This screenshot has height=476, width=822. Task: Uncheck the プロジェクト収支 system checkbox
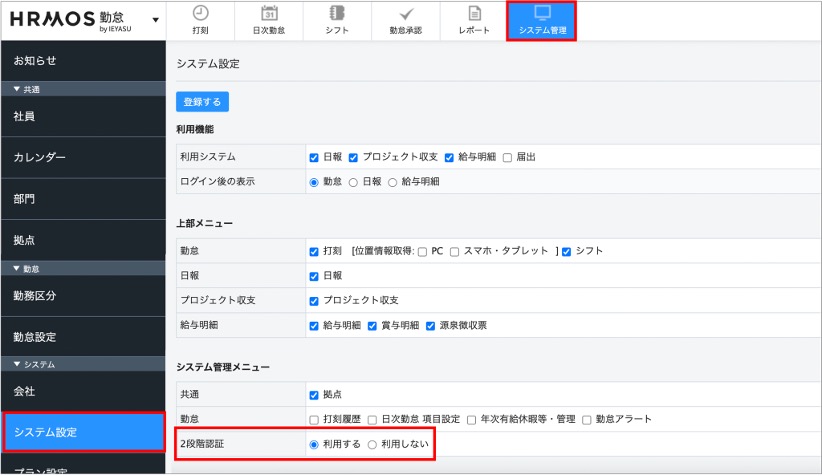pos(354,157)
